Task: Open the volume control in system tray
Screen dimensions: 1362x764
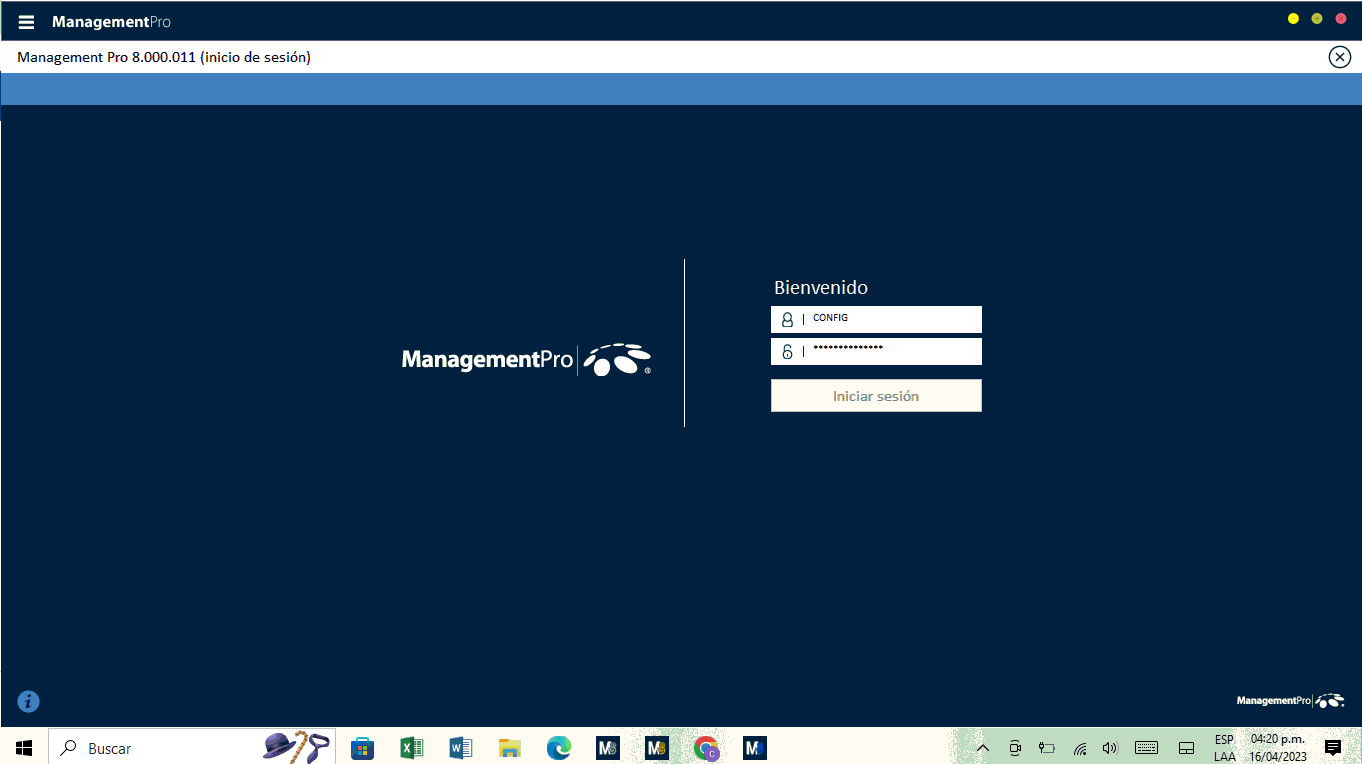Action: 1109,748
